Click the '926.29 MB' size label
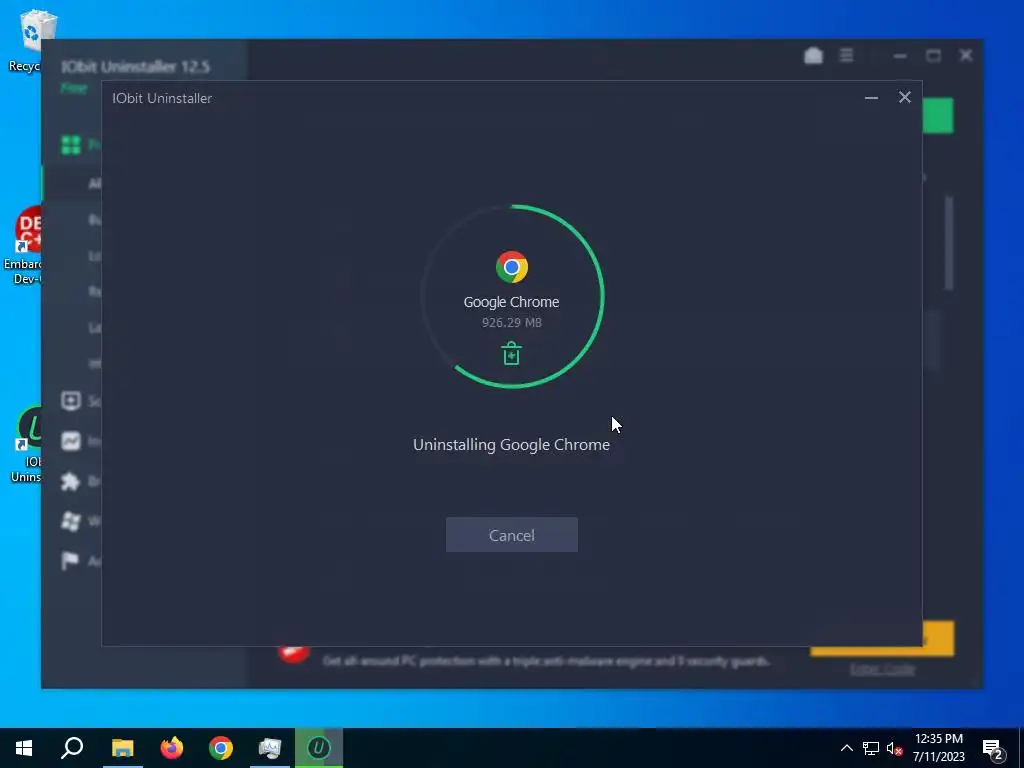 [511, 323]
